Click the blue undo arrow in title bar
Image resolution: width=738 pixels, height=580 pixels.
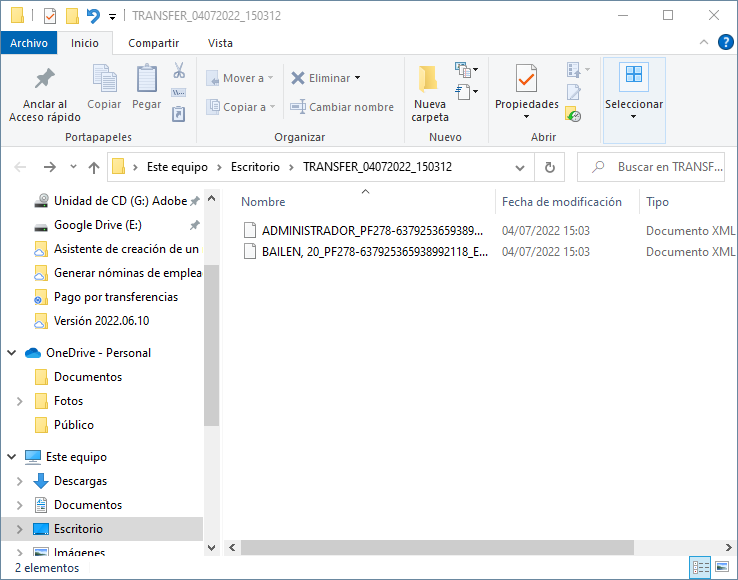tap(93, 16)
